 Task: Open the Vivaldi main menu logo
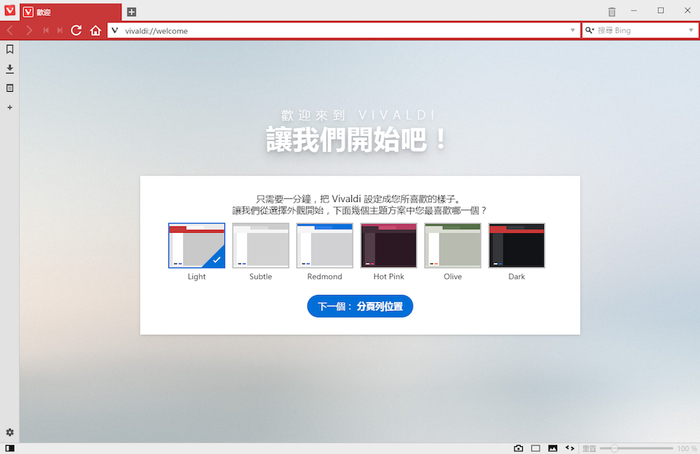pos(9,10)
